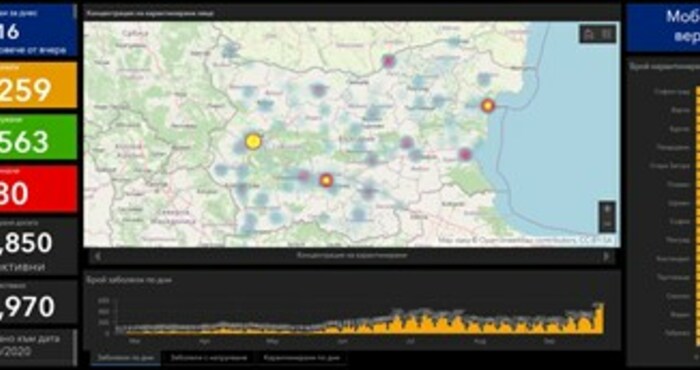Screen dimensions: 700x370
Task: Go to previous map view arrow
Action: 98,256
